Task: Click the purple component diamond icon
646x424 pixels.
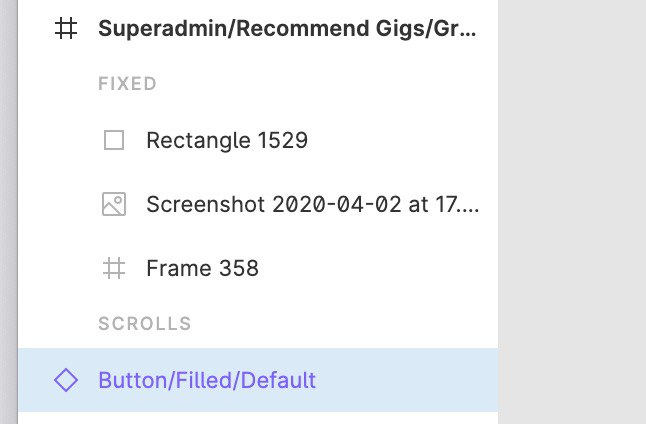Action: (66, 380)
